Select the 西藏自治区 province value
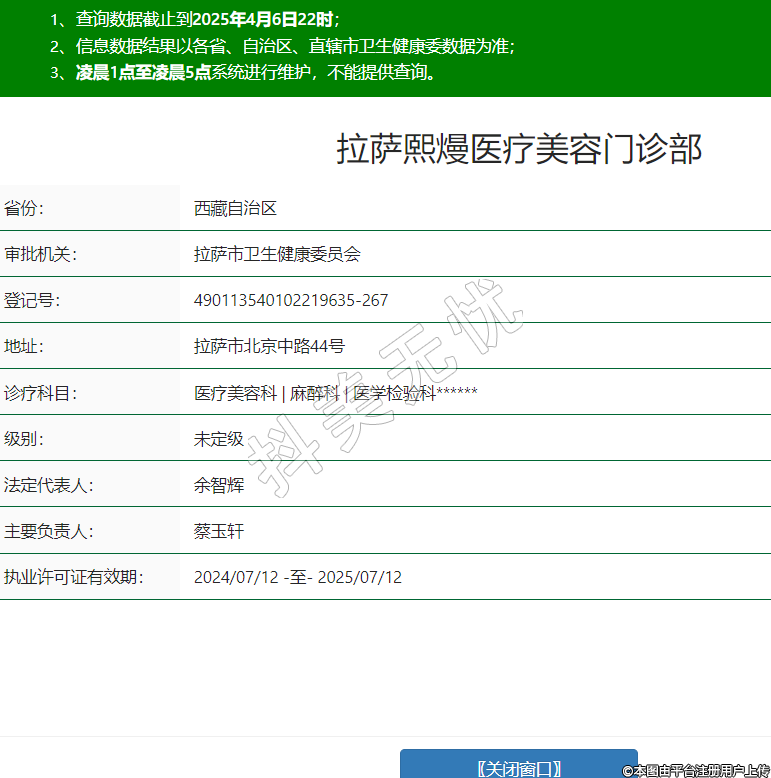This screenshot has width=771, height=778. (235, 208)
